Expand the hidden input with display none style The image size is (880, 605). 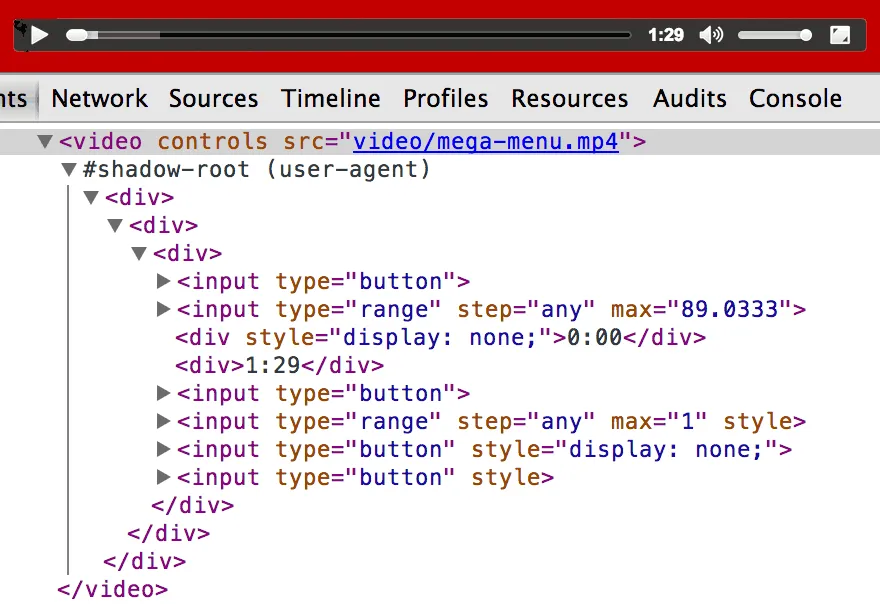tap(163, 449)
